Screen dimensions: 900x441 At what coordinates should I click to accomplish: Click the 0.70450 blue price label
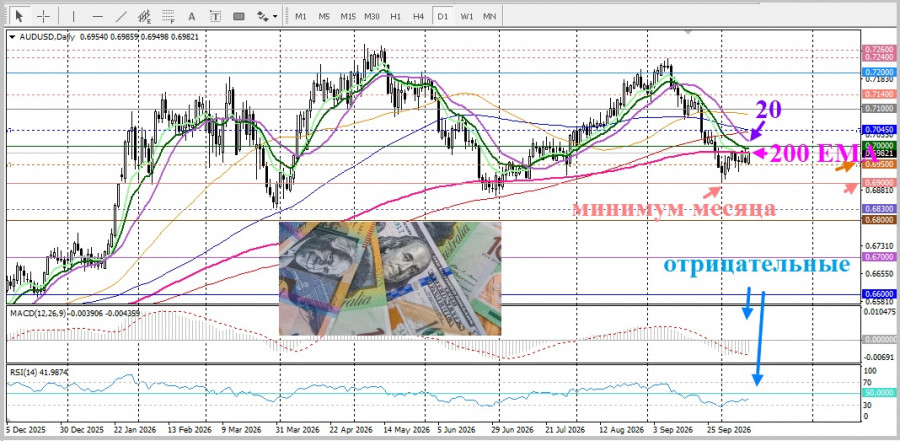tap(878, 130)
